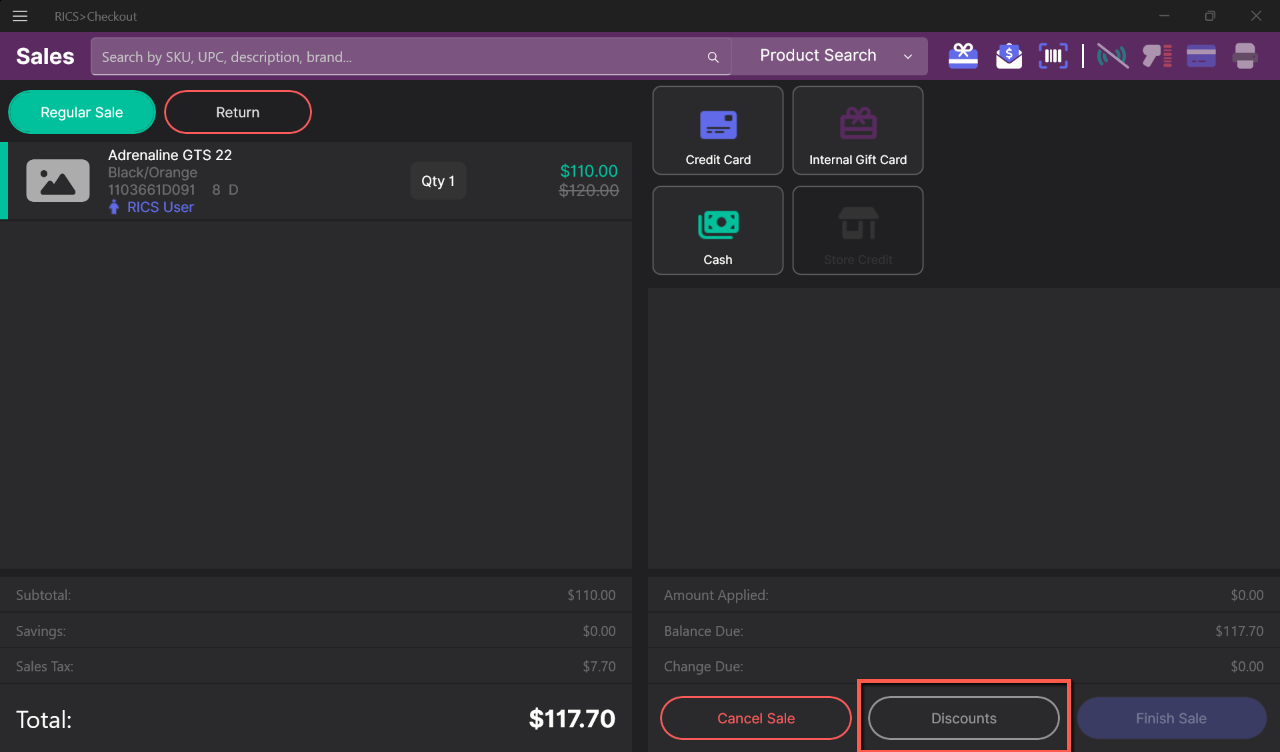Select Internal Gift Card payment tile
1280x752 pixels.
(858, 130)
